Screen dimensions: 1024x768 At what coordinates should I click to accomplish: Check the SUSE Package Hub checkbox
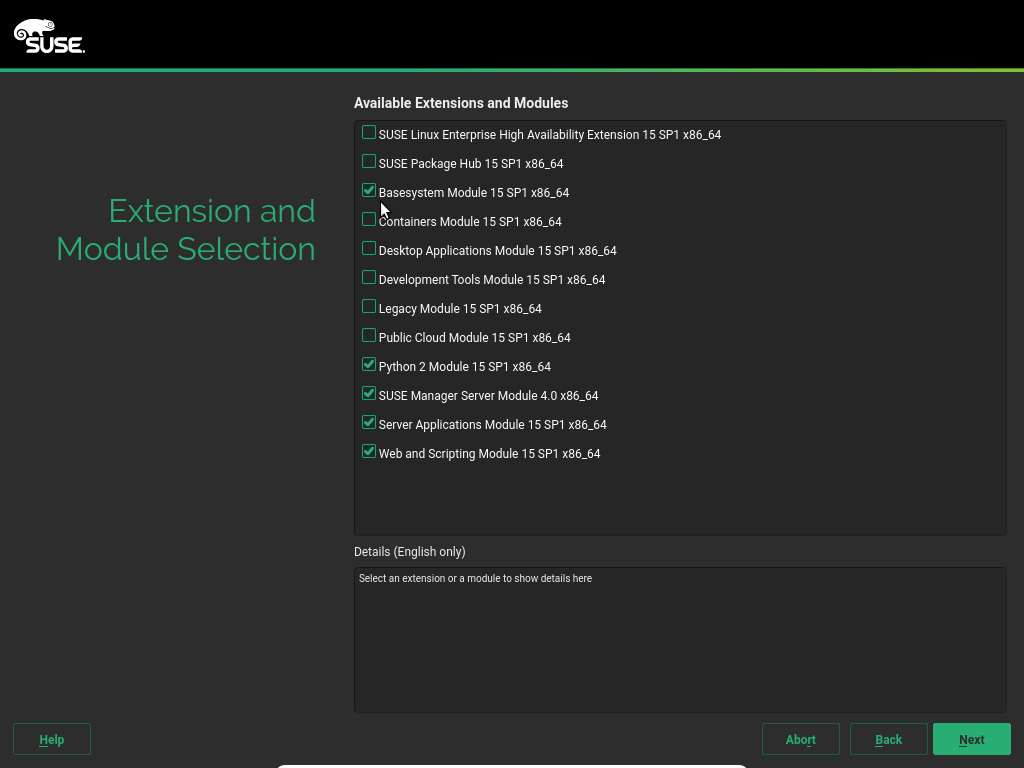point(369,161)
